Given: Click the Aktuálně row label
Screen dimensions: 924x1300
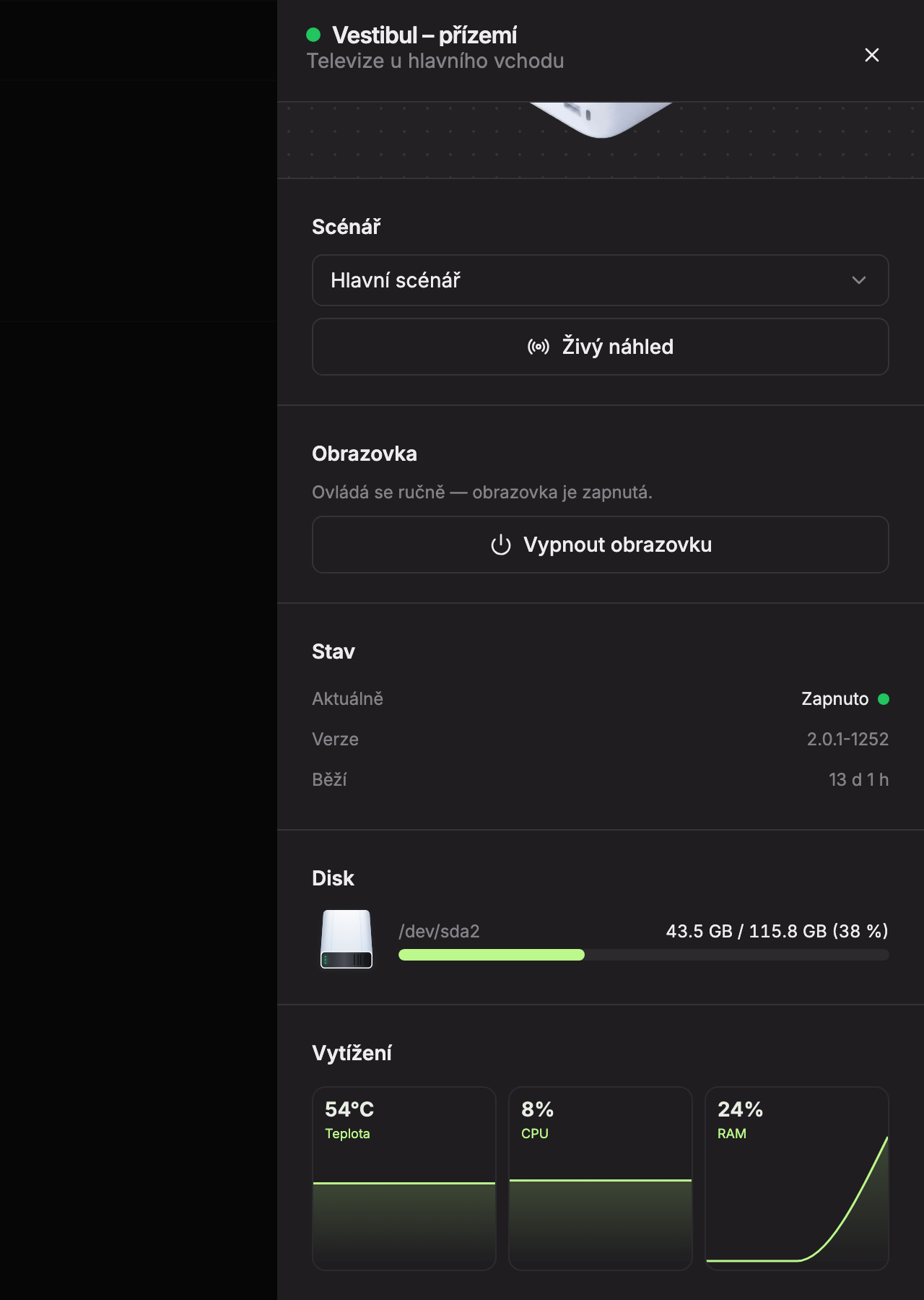Looking at the screenshot, I should [x=347, y=698].
